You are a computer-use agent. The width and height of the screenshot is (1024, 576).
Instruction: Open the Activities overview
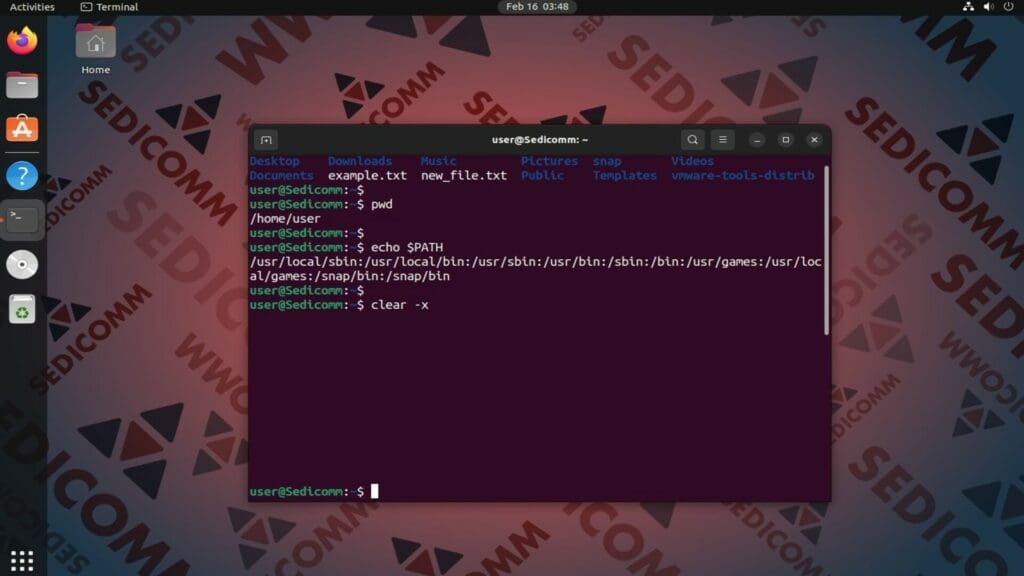(x=32, y=7)
